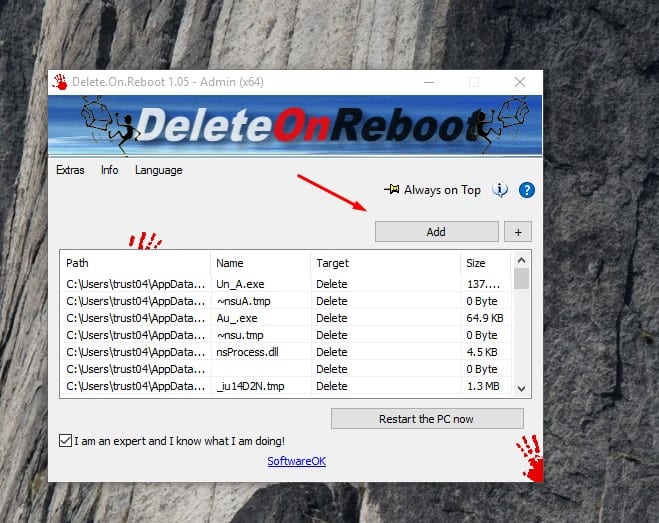Click the yellow pin icon for Always on Top
Image resolution: width=659 pixels, height=523 pixels.
click(393, 190)
